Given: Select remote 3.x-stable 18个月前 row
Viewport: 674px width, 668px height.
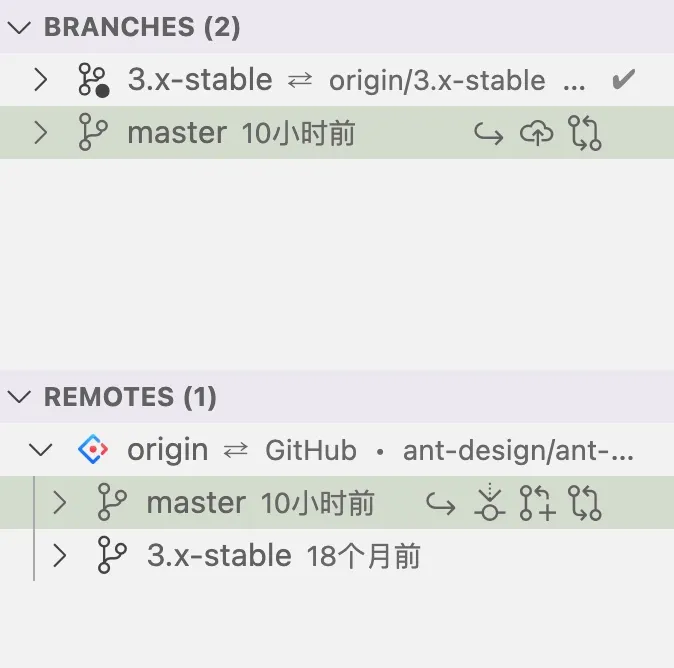Looking at the screenshot, I should [337, 555].
